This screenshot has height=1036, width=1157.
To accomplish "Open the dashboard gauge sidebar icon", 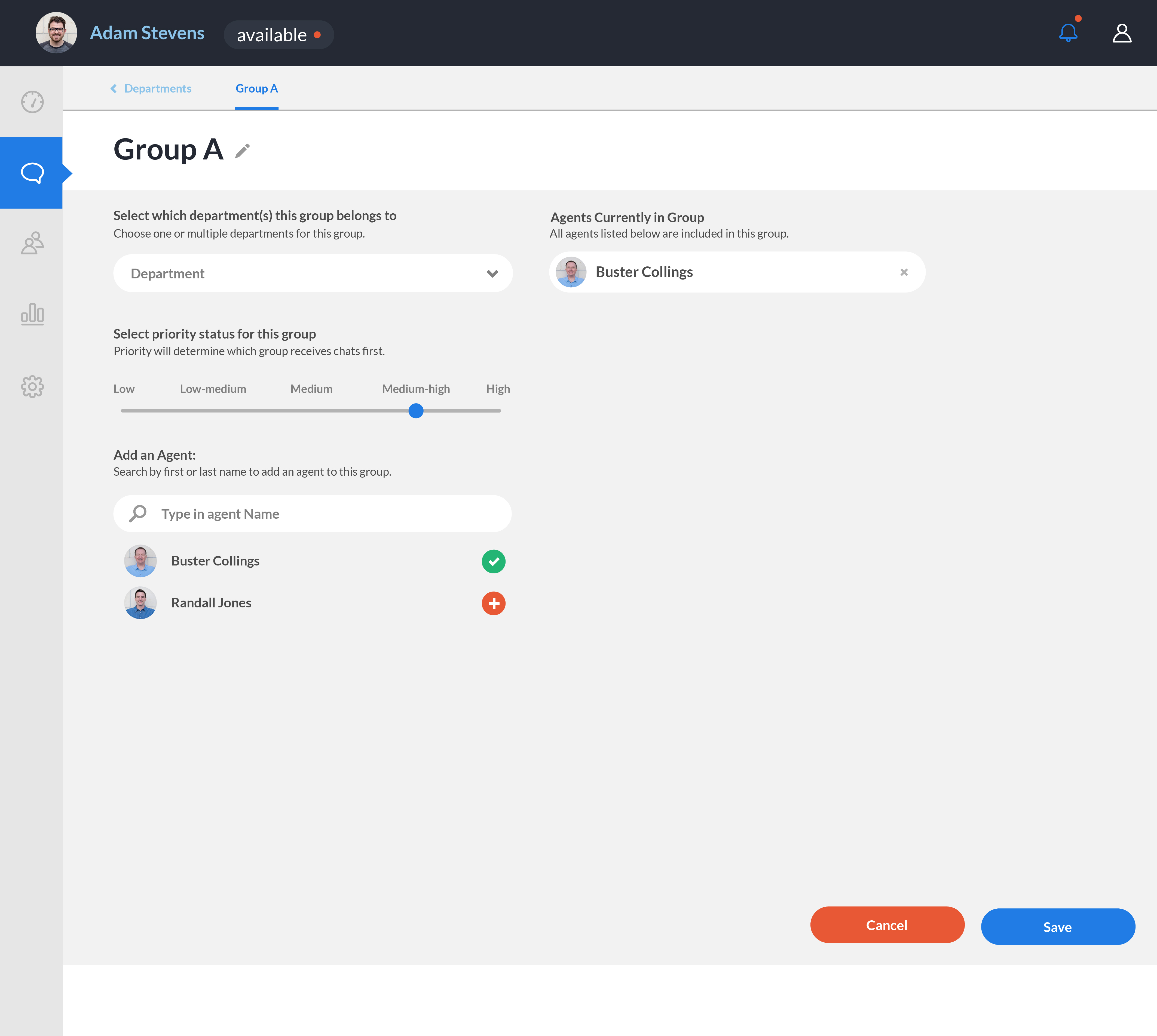I will point(32,102).
